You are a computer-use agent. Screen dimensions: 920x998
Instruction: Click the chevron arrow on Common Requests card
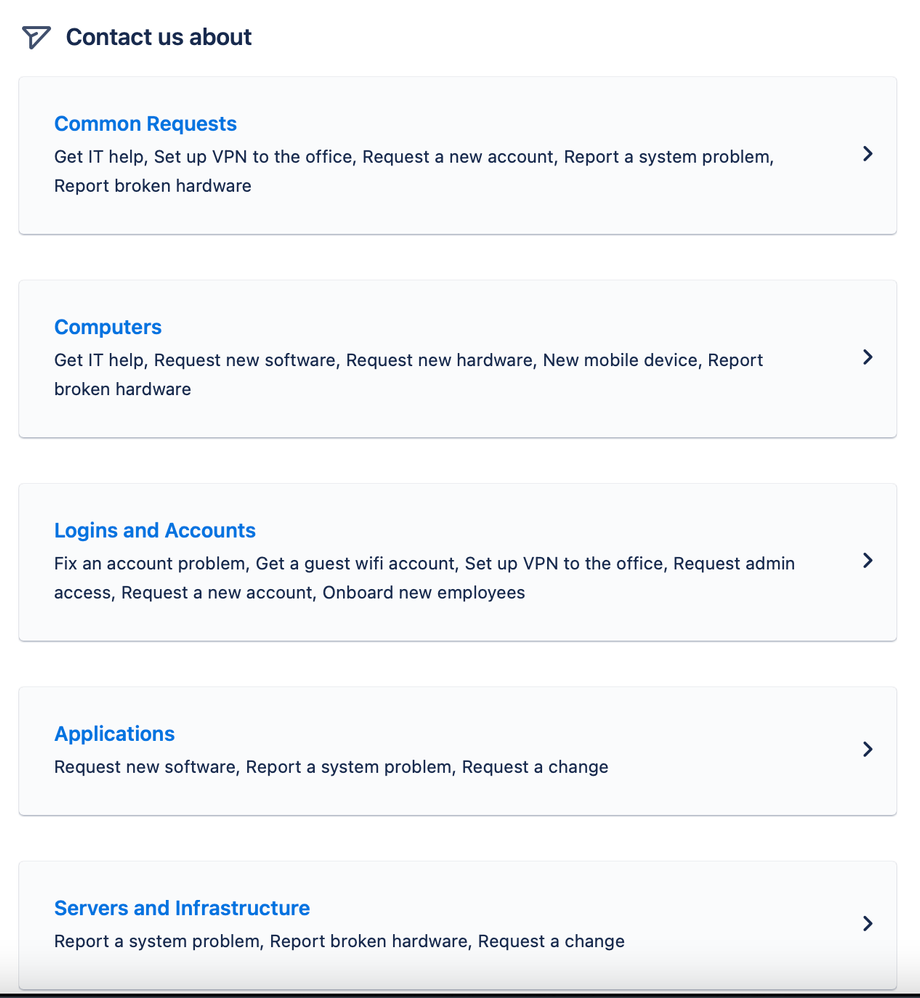pyautogui.click(x=867, y=154)
